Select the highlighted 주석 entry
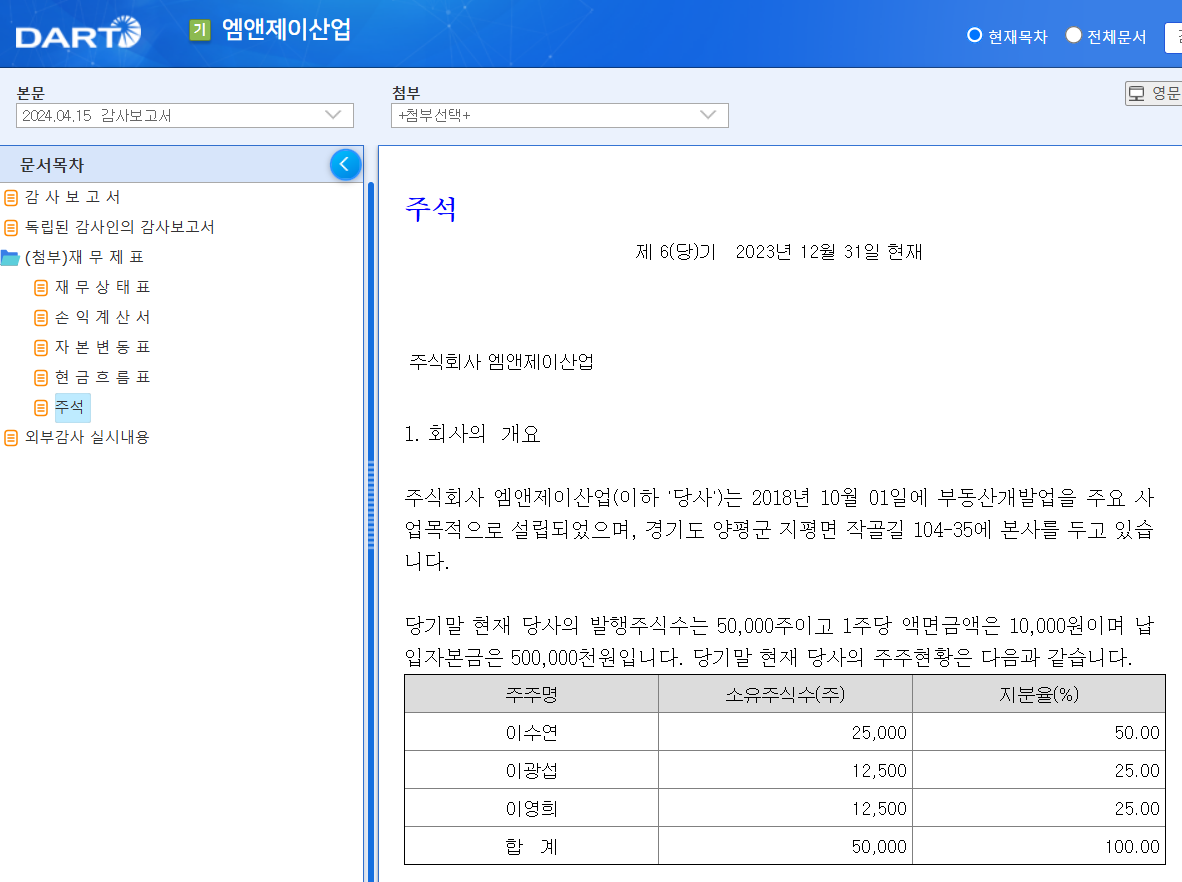 coord(72,407)
